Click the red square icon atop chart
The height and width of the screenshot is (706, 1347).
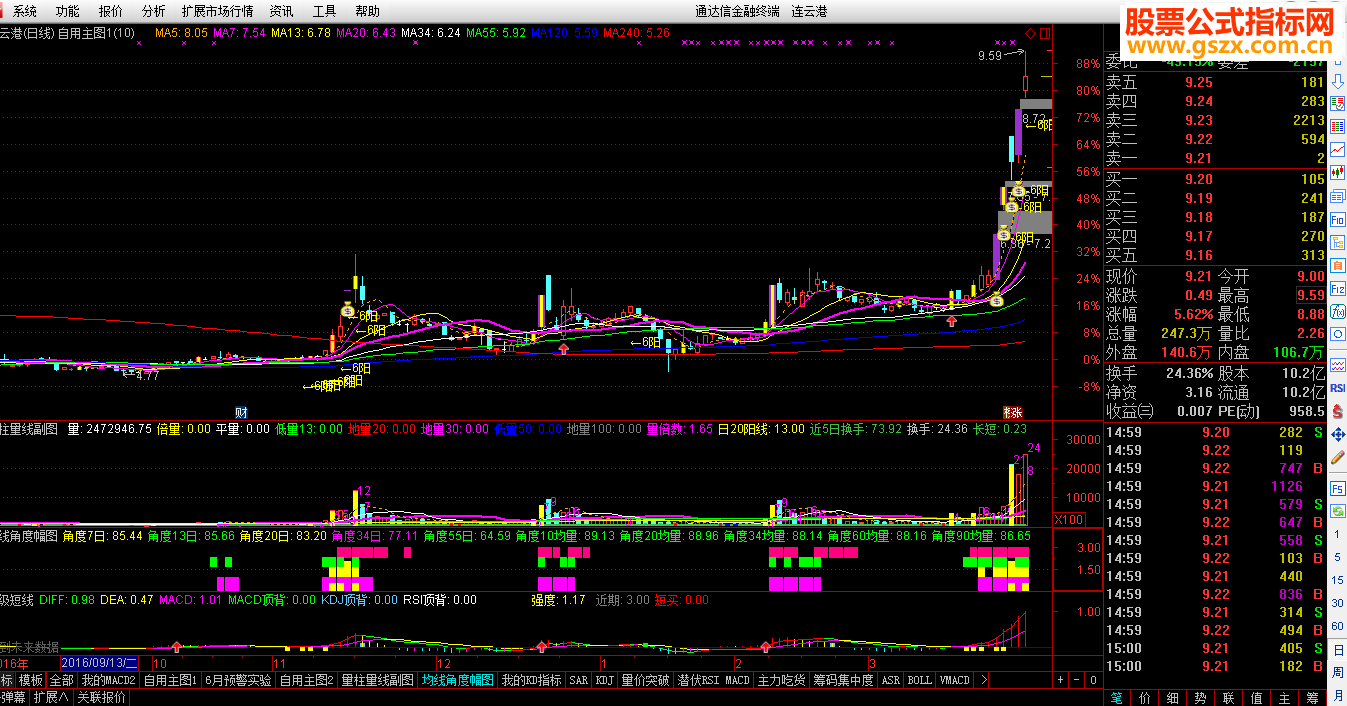(1044, 33)
